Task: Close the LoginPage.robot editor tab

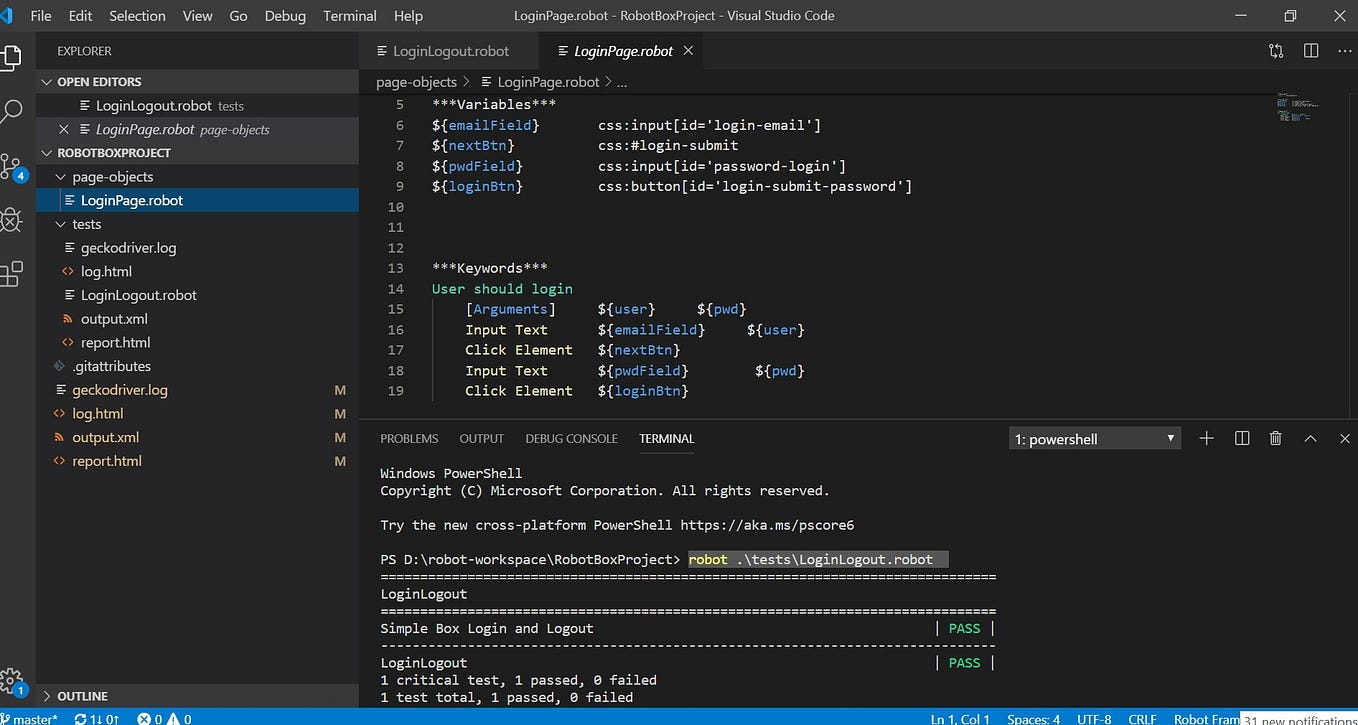Action: click(687, 50)
